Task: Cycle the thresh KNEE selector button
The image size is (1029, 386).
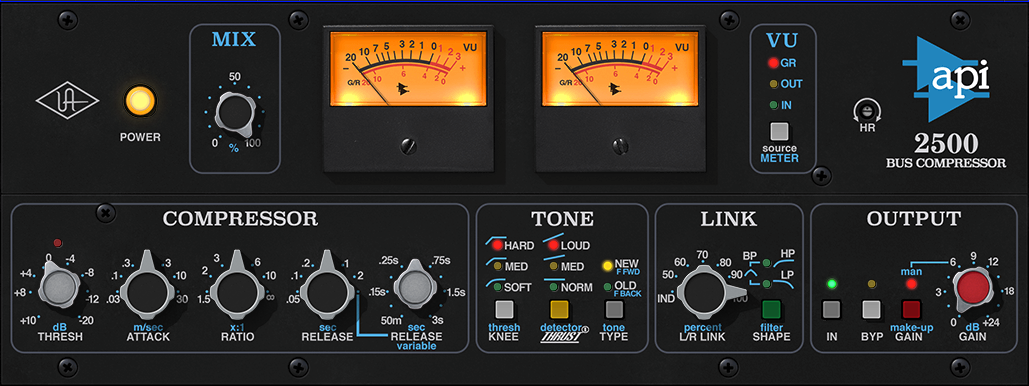Action: pos(503,309)
